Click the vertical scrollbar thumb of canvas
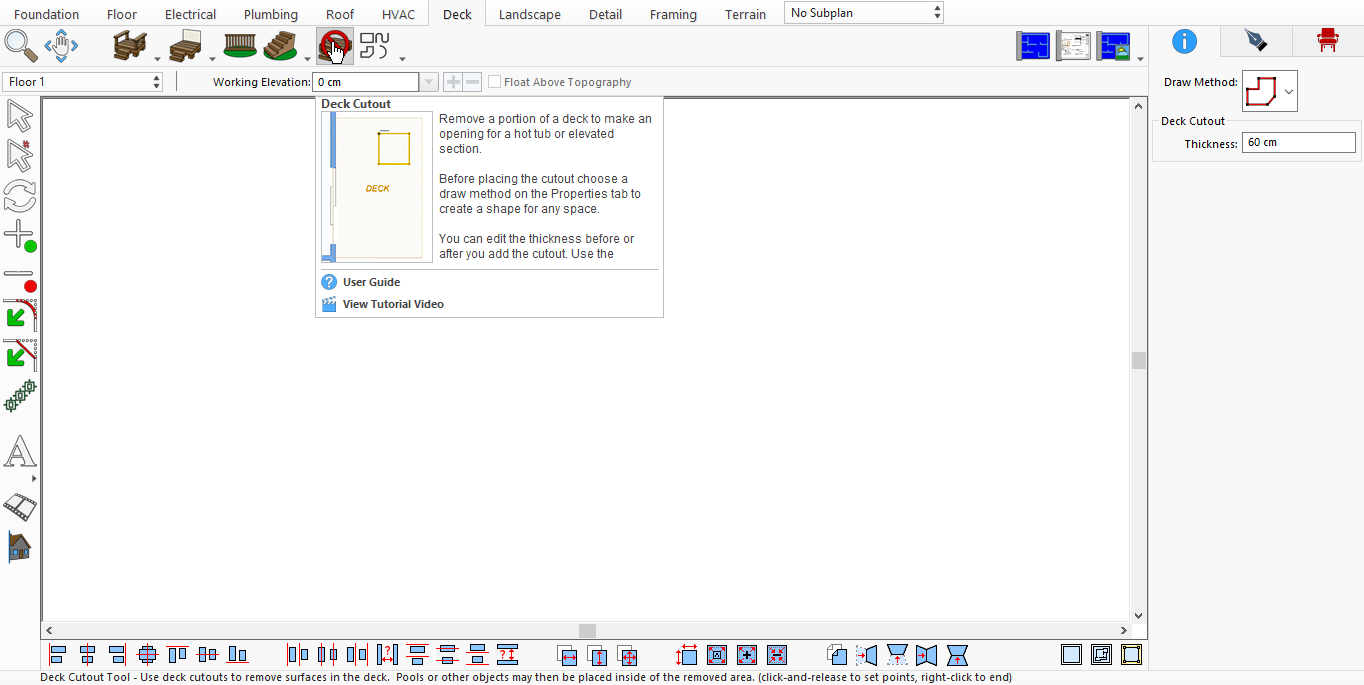Viewport: 1364px width, 685px height. 1138,360
